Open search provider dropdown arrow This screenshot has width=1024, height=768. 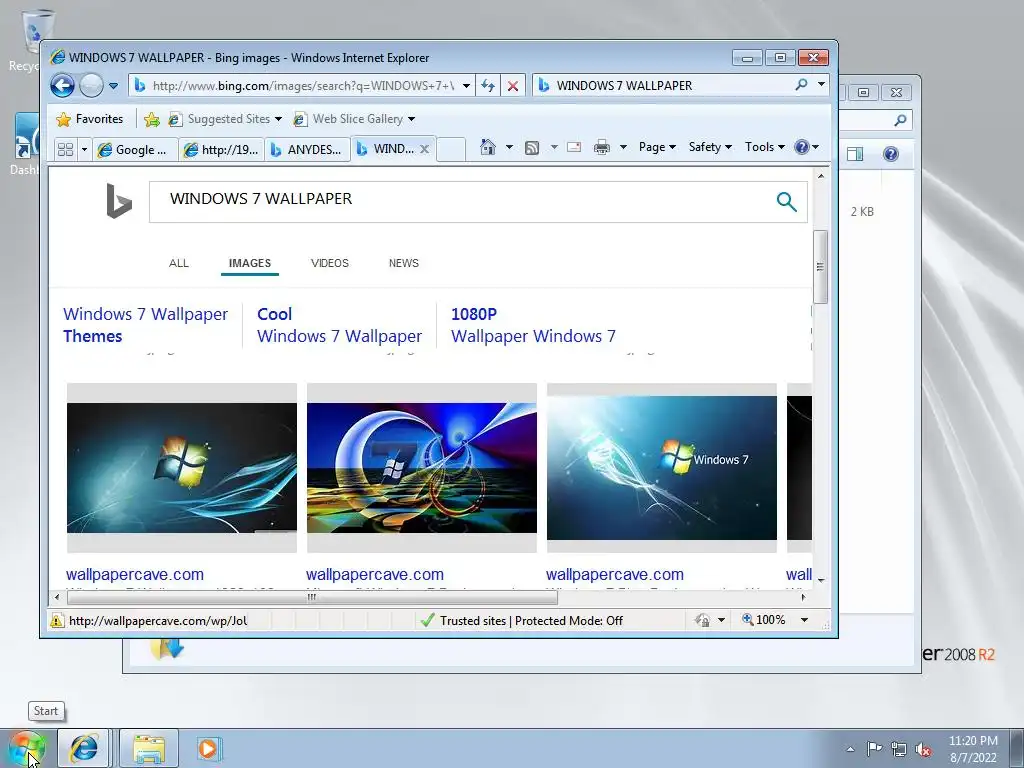point(822,85)
